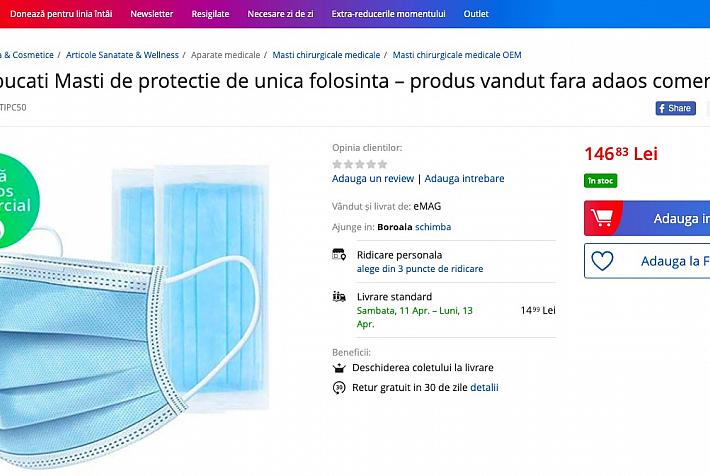Click the personal pickup store icon
Image resolution: width=710 pixels, height=476 pixels.
(x=339, y=255)
